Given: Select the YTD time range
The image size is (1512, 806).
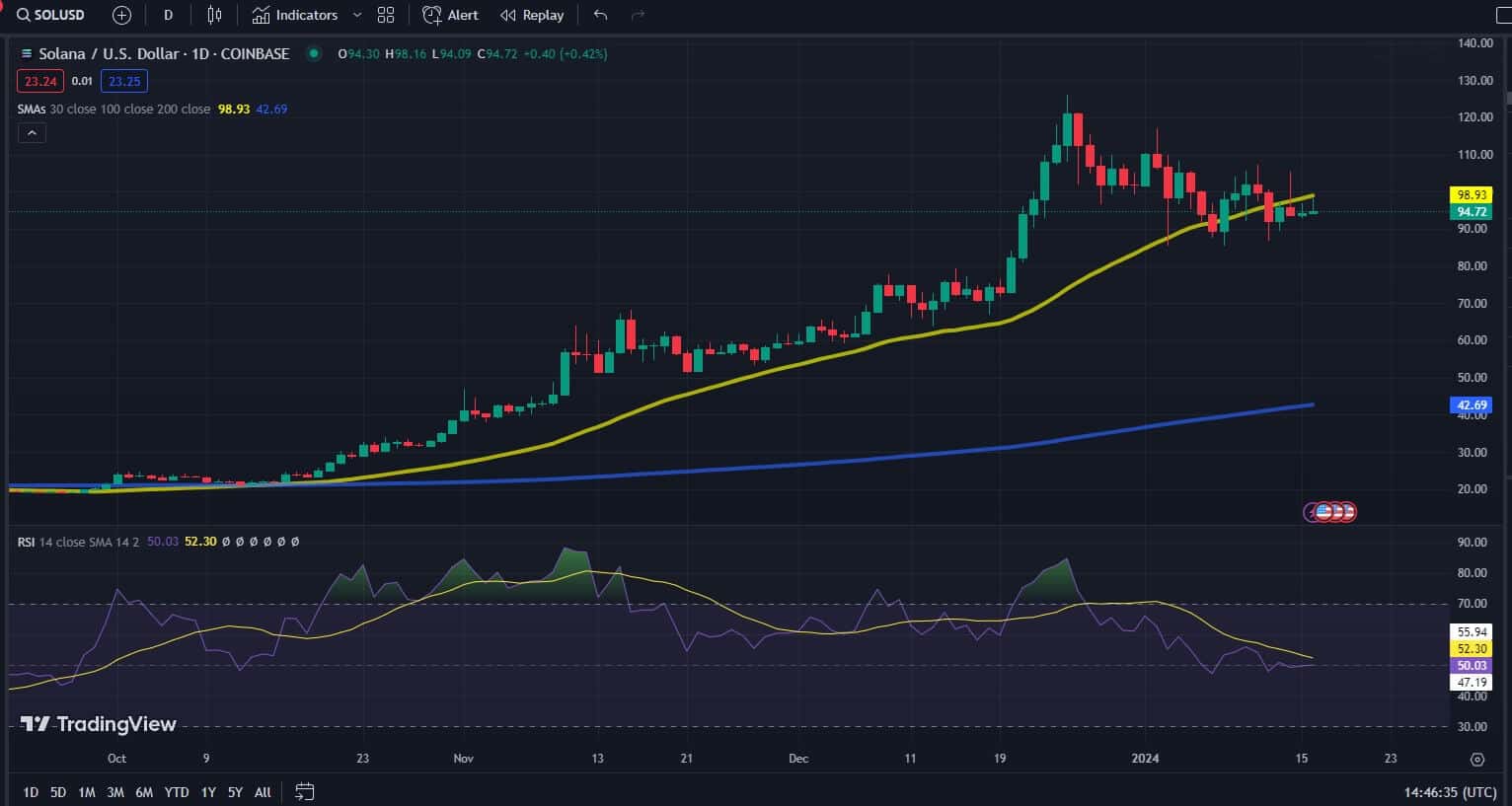Looking at the screenshot, I should point(177,791).
